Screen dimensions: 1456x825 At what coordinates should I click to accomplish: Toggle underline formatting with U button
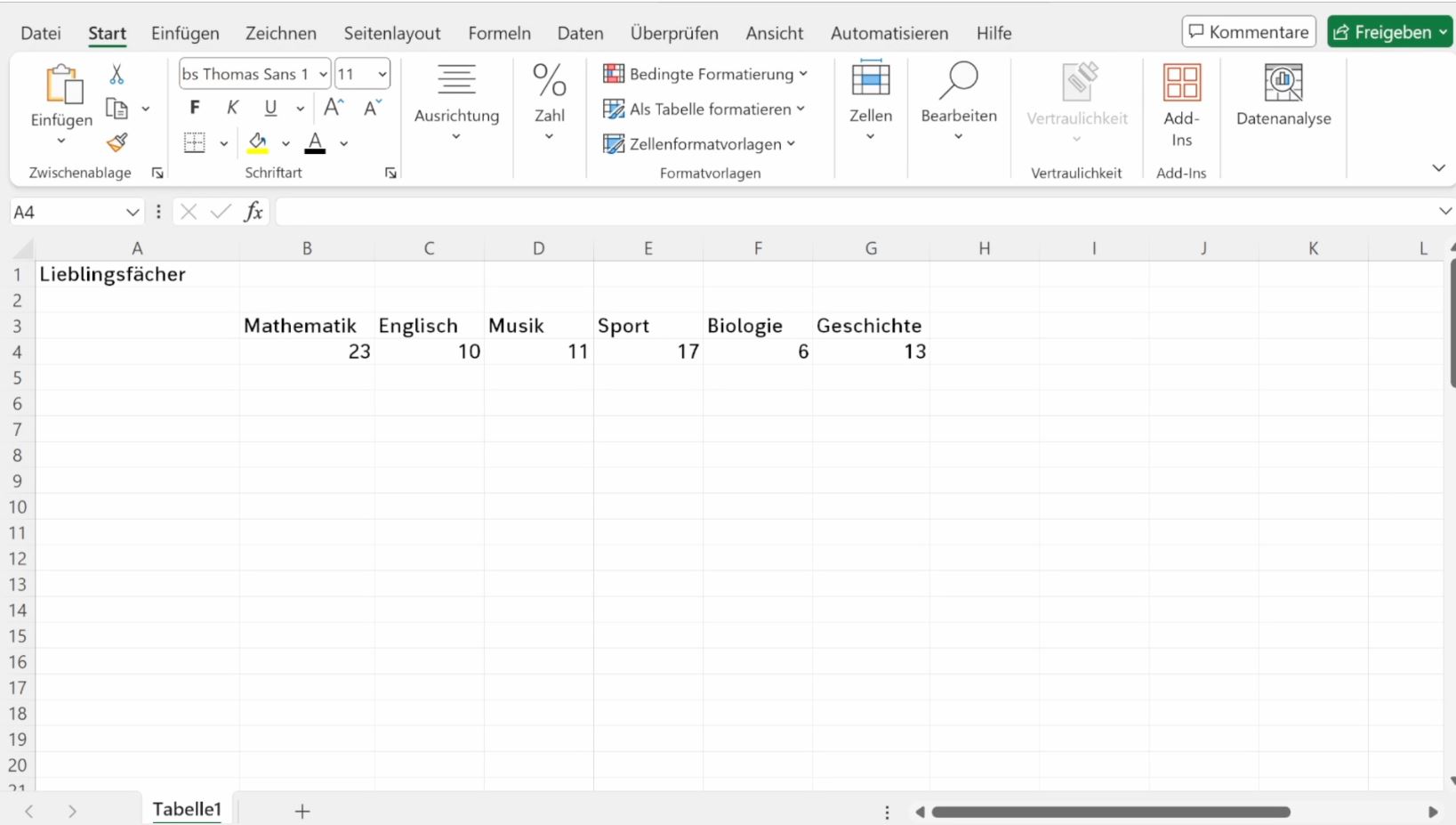pos(270,108)
